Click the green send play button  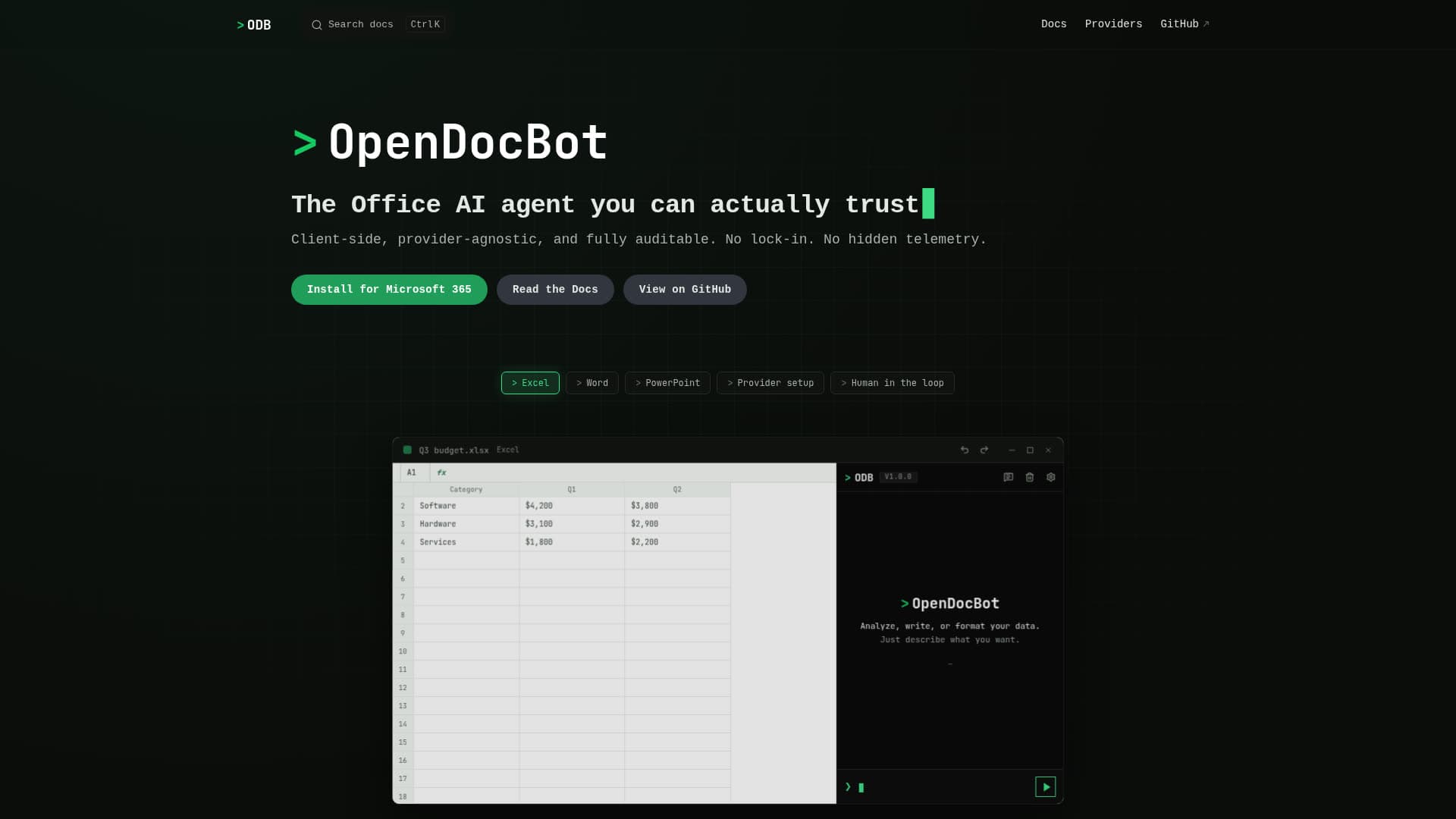click(x=1046, y=787)
